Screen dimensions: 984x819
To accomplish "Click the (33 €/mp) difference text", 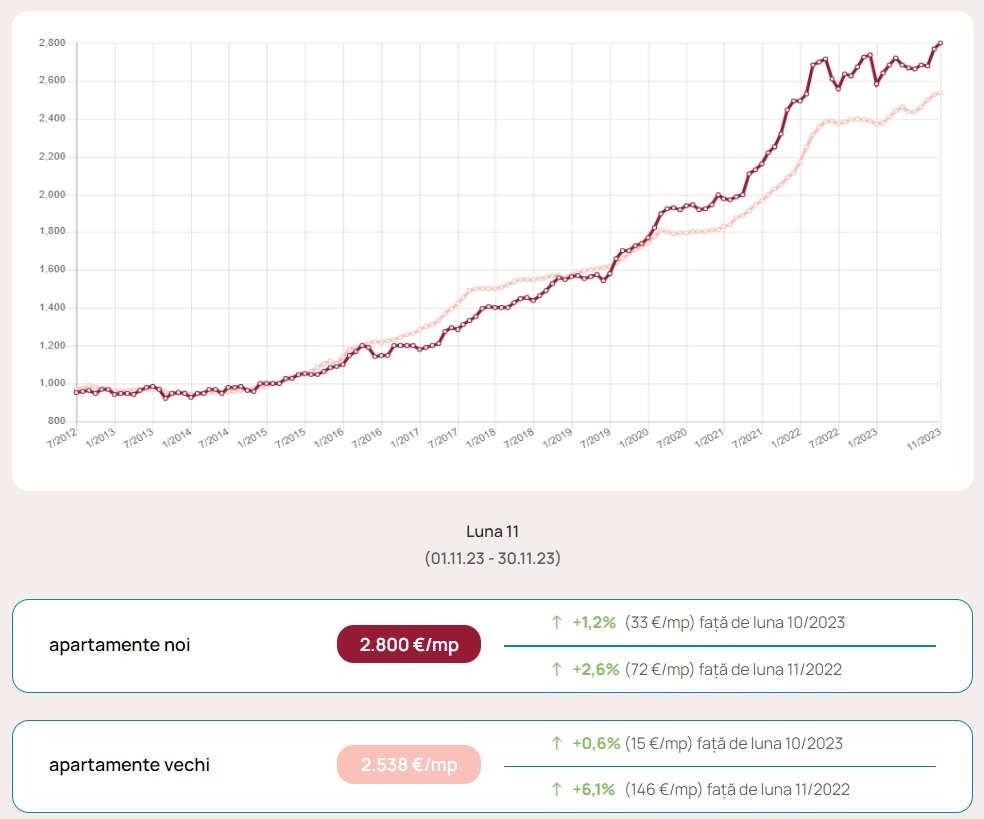I will coord(658,622).
